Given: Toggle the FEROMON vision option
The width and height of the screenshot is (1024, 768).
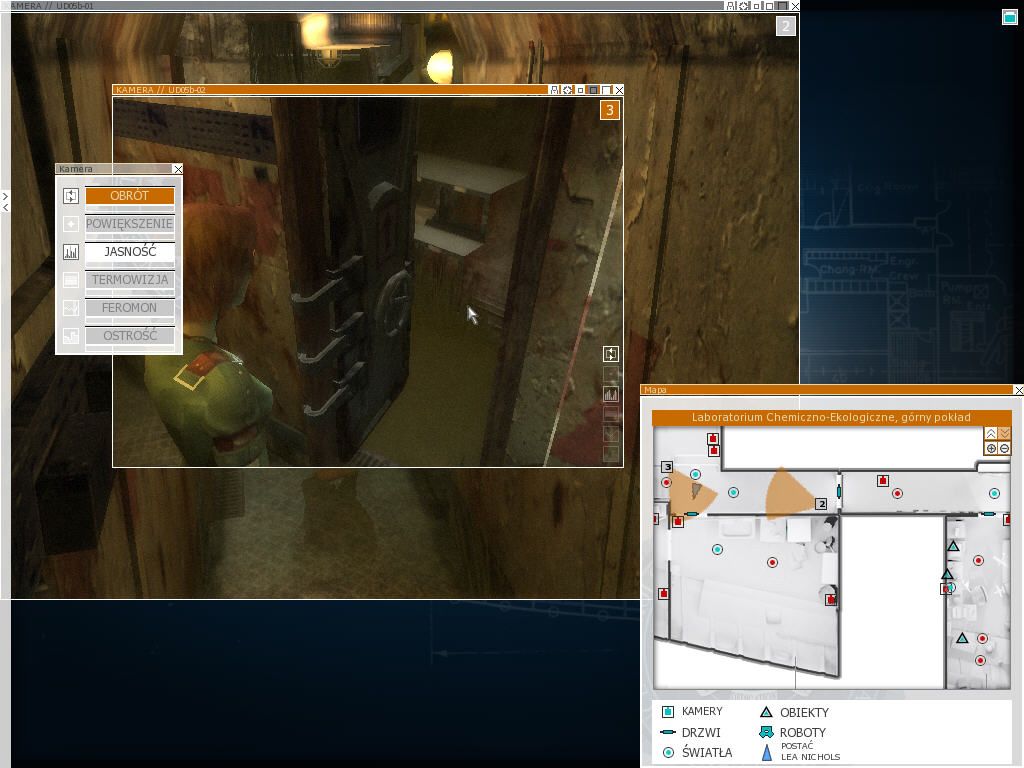Looking at the screenshot, I should pos(130,308).
